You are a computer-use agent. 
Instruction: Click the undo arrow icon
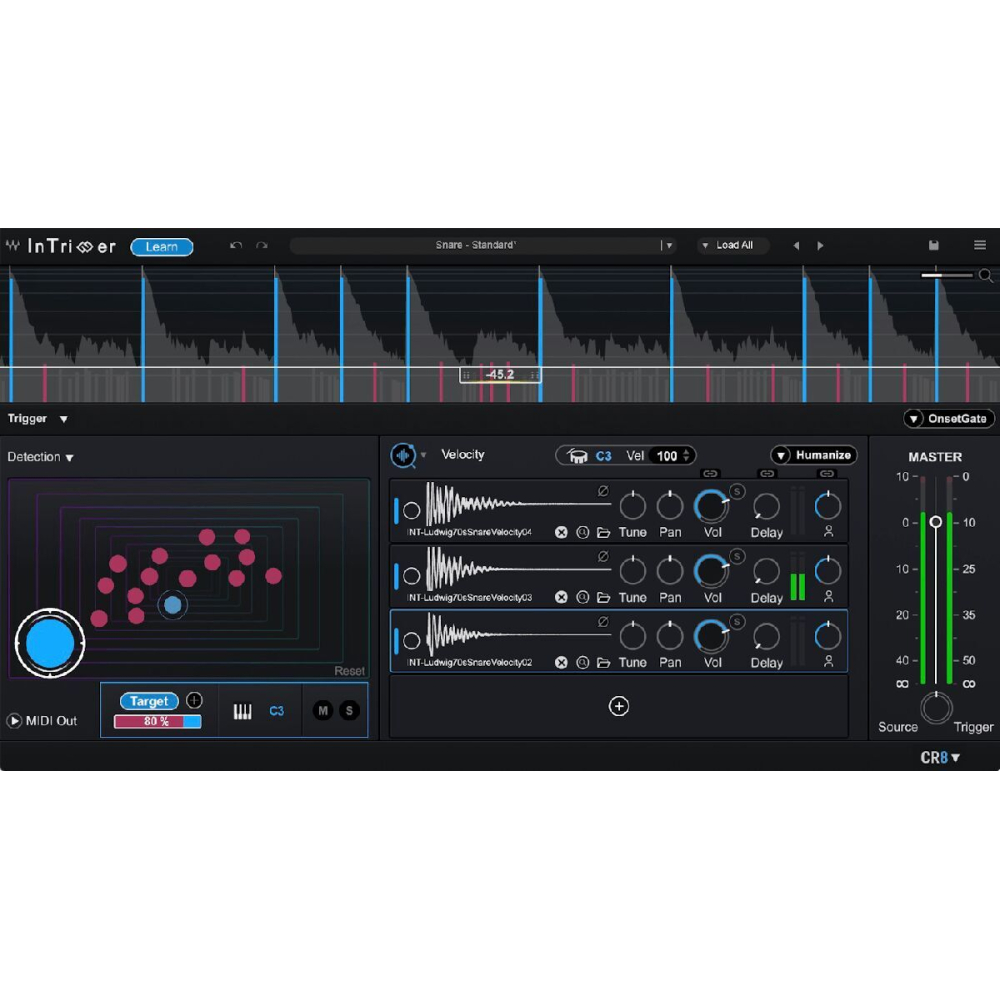pyautogui.click(x=238, y=245)
